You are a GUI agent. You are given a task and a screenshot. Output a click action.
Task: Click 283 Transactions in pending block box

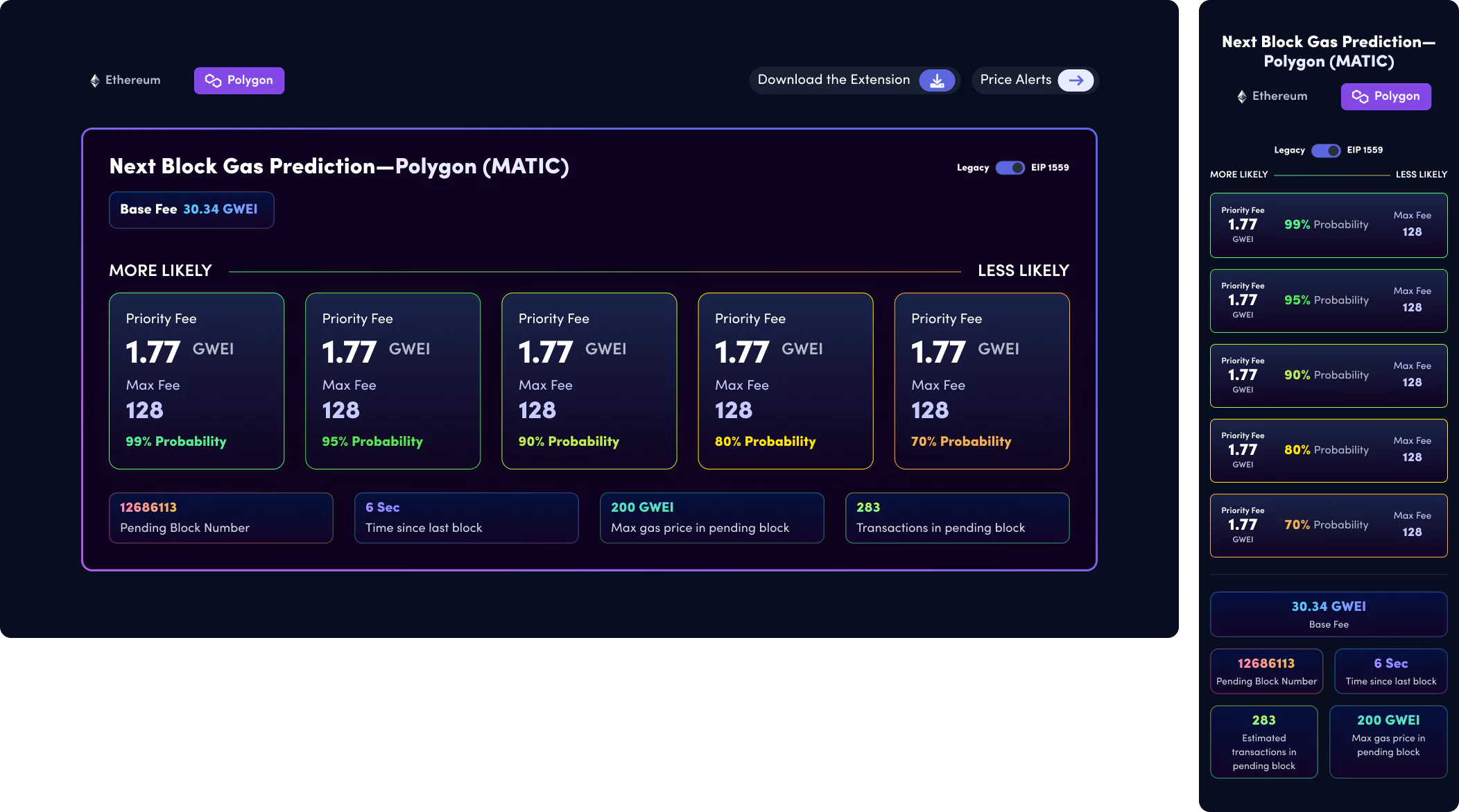pyautogui.click(x=958, y=518)
